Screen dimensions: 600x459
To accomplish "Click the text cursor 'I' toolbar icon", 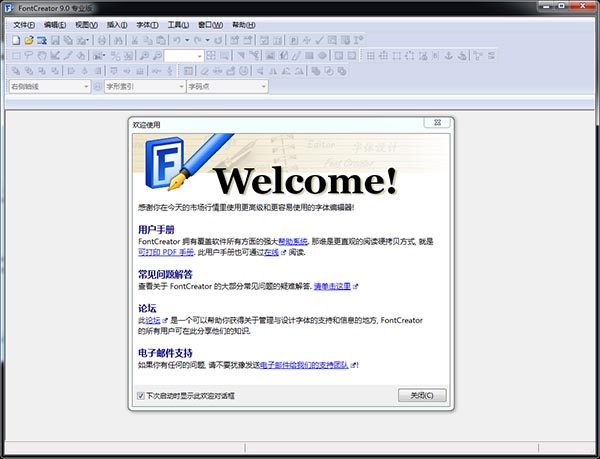I will click(359, 40).
